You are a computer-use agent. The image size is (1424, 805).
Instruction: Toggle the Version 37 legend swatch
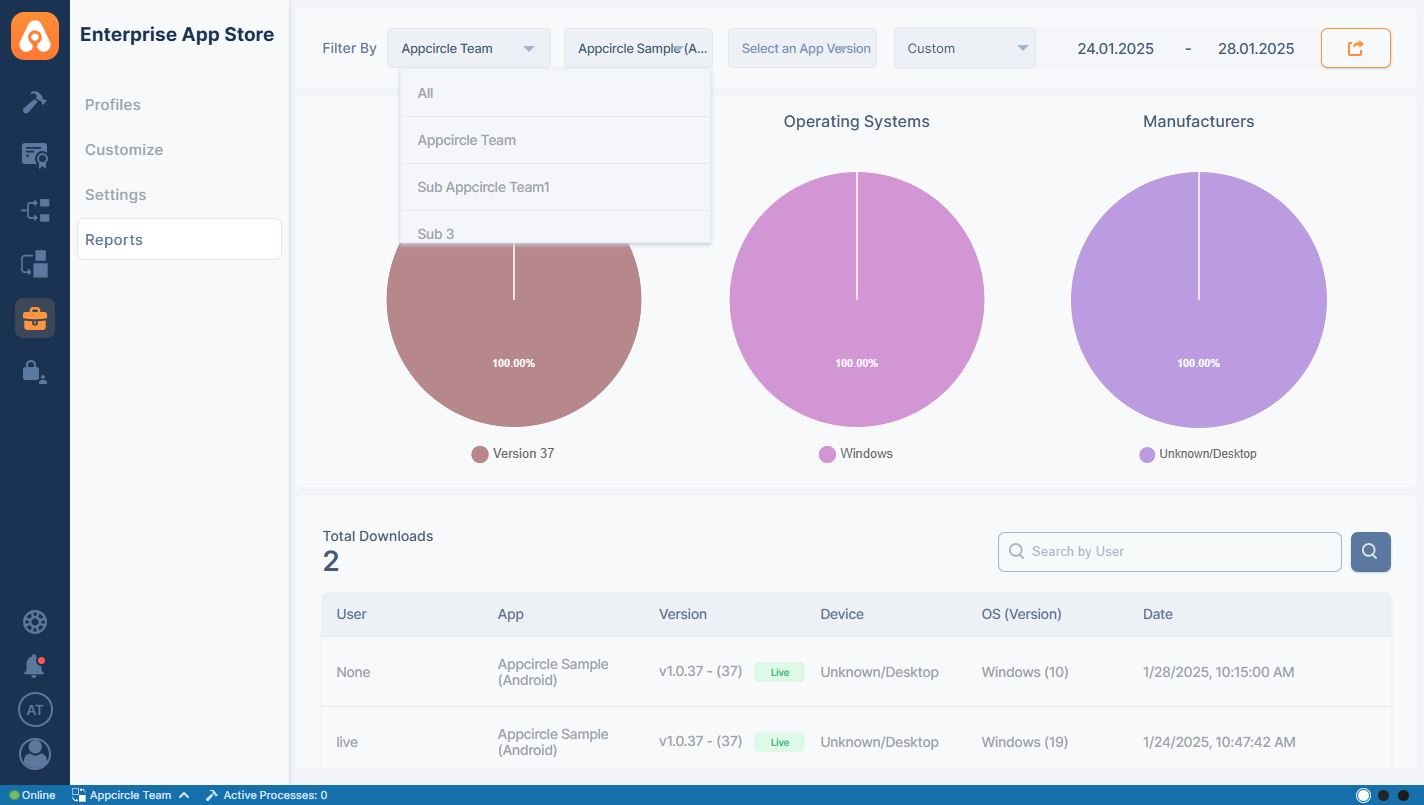pyautogui.click(x=480, y=454)
